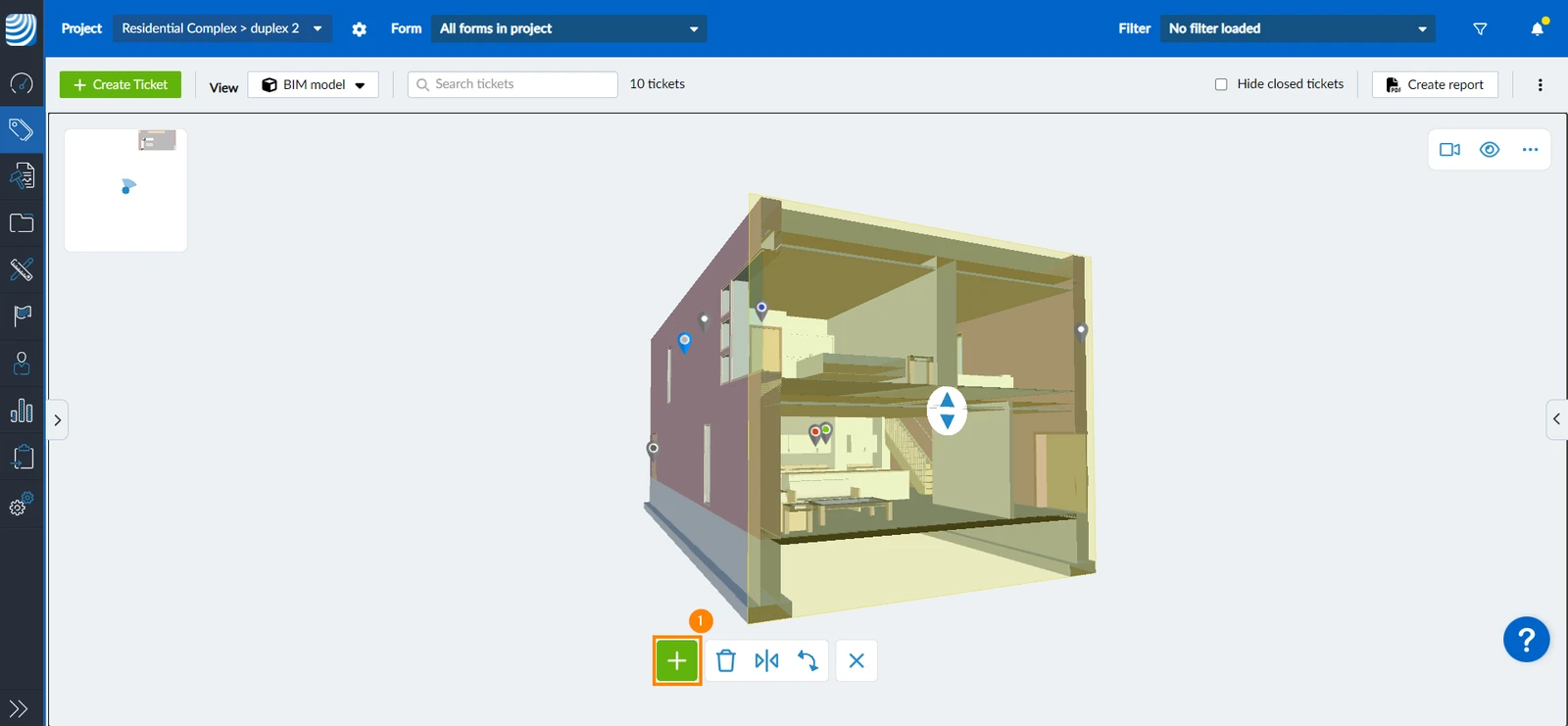Expand the Project duplex 2 dropdown
Viewport: 1568px width, 726px height.
coord(222,28)
